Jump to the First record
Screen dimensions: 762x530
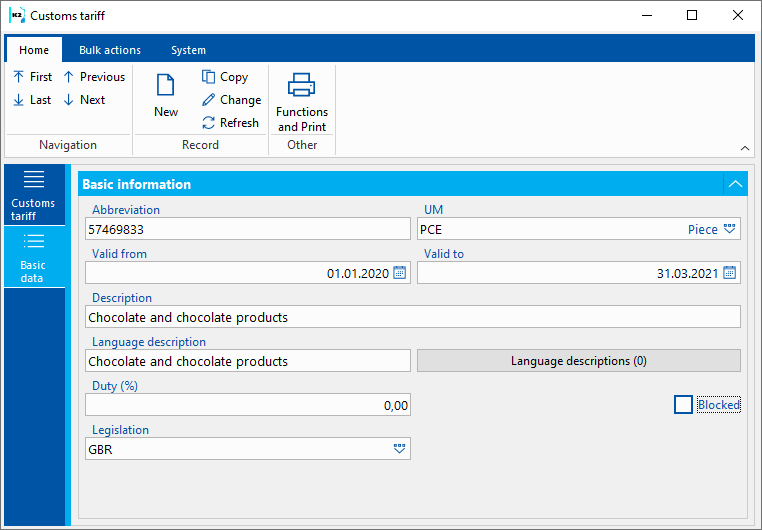(x=32, y=77)
